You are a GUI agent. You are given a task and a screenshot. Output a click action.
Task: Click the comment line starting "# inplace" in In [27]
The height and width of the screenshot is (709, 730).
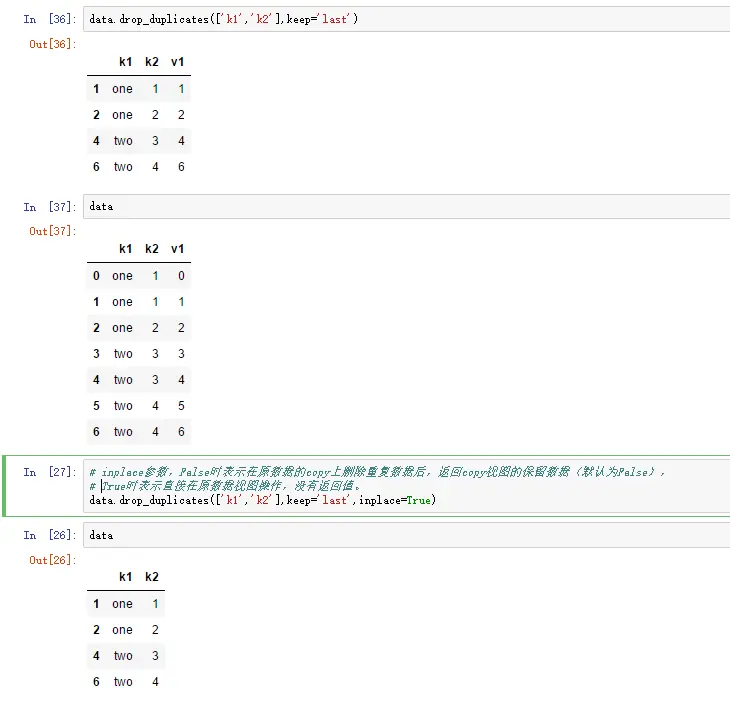377,472
